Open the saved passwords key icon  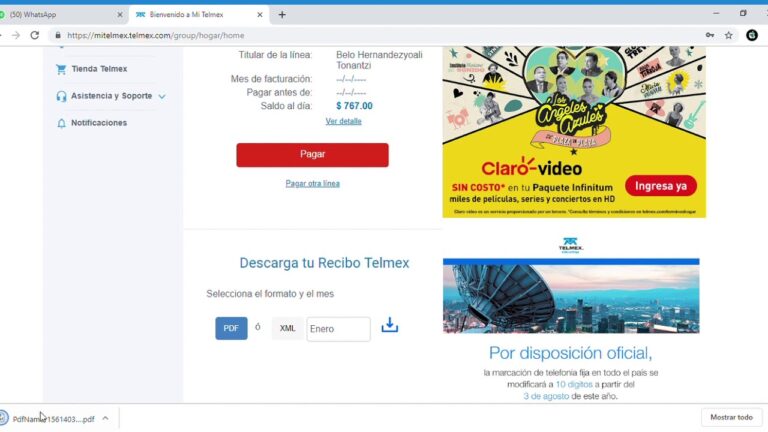710,35
